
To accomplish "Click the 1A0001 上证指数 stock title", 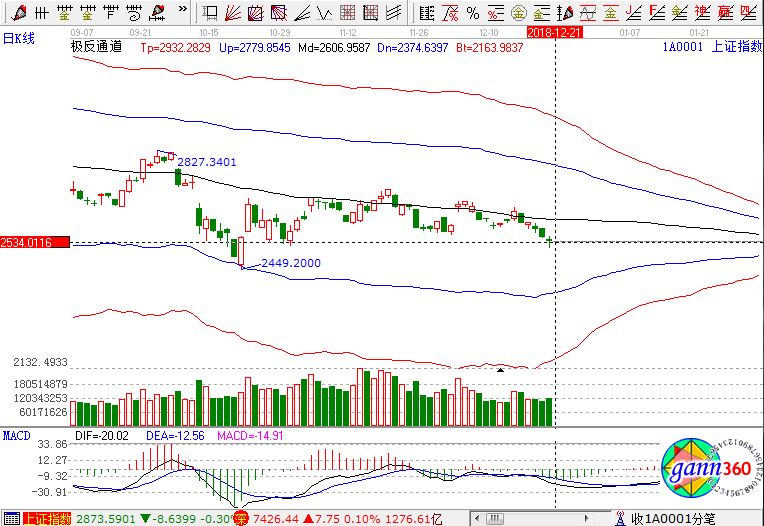I will [x=710, y=47].
